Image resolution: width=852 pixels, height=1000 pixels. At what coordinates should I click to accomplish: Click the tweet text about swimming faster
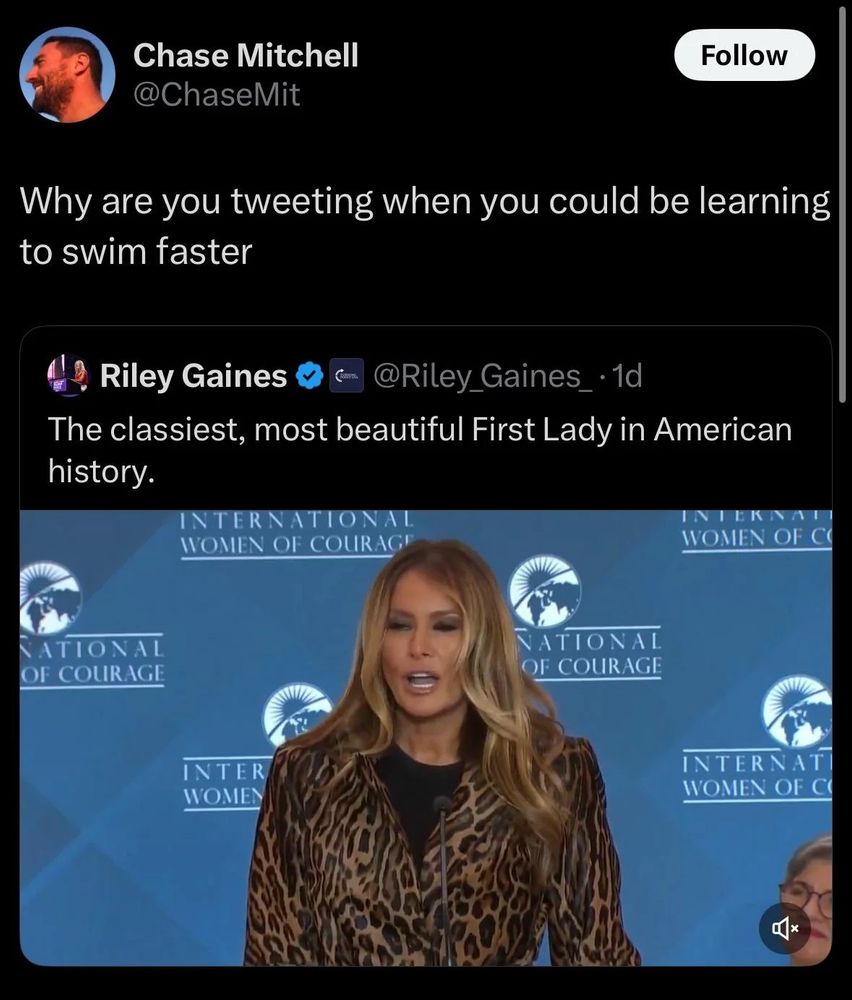(425, 226)
